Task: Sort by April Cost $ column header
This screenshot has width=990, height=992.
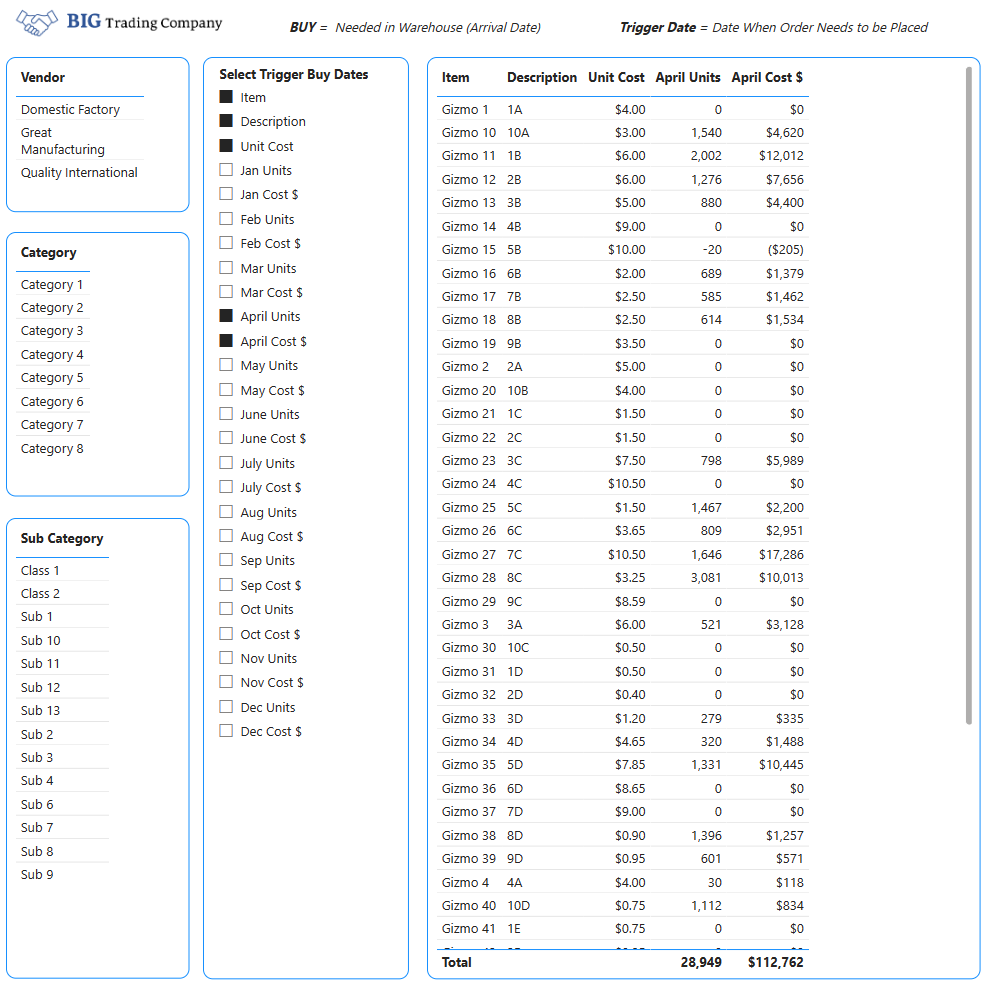Action: tap(767, 77)
